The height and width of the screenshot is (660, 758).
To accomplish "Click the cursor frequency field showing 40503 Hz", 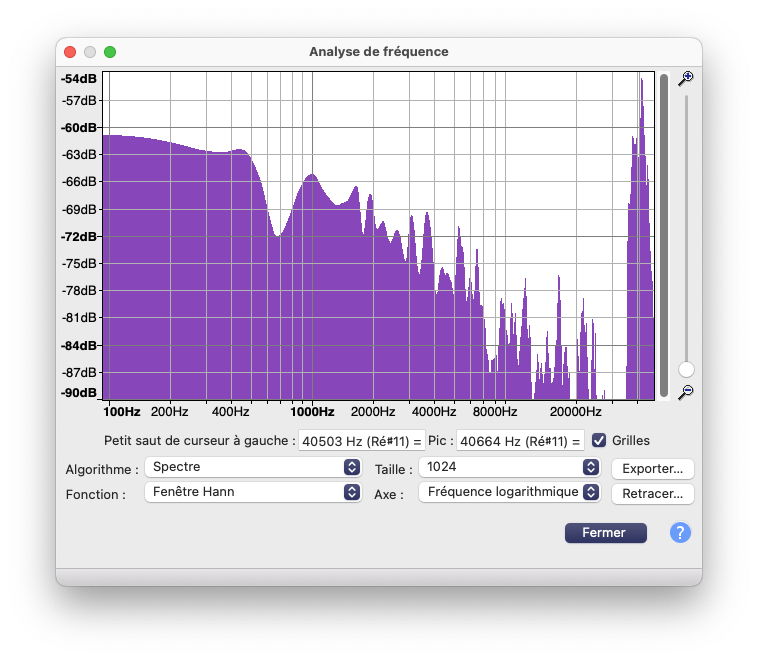I will coord(362,441).
